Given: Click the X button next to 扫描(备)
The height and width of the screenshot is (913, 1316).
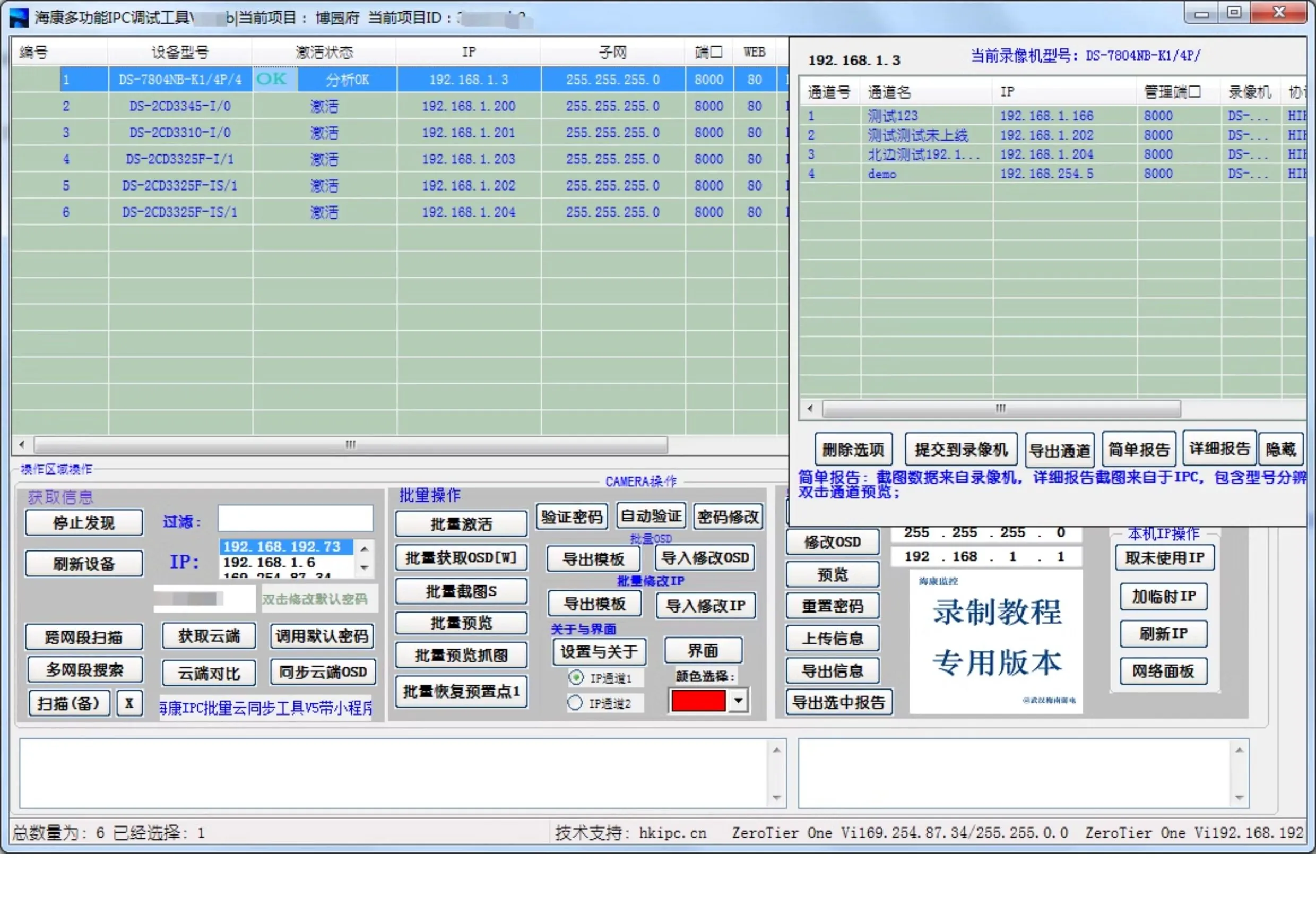Looking at the screenshot, I should pyautogui.click(x=129, y=703).
